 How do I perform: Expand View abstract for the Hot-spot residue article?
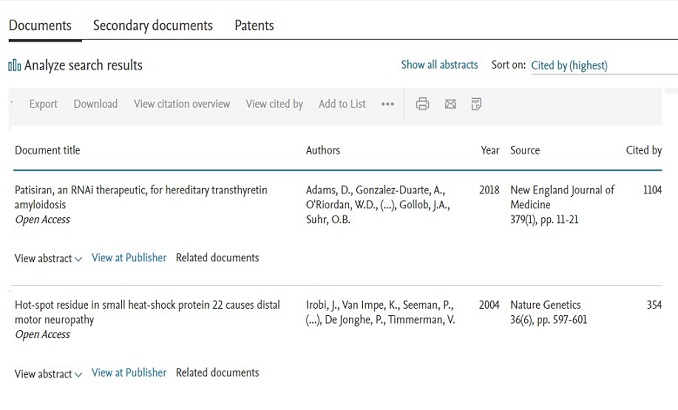point(48,374)
